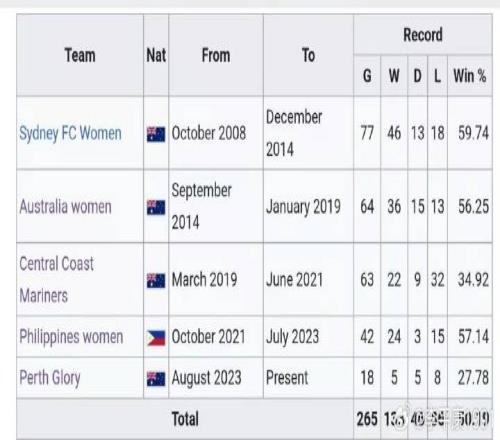Visit the Perth Glory link
This screenshot has height=440, width=500.
tap(50, 378)
